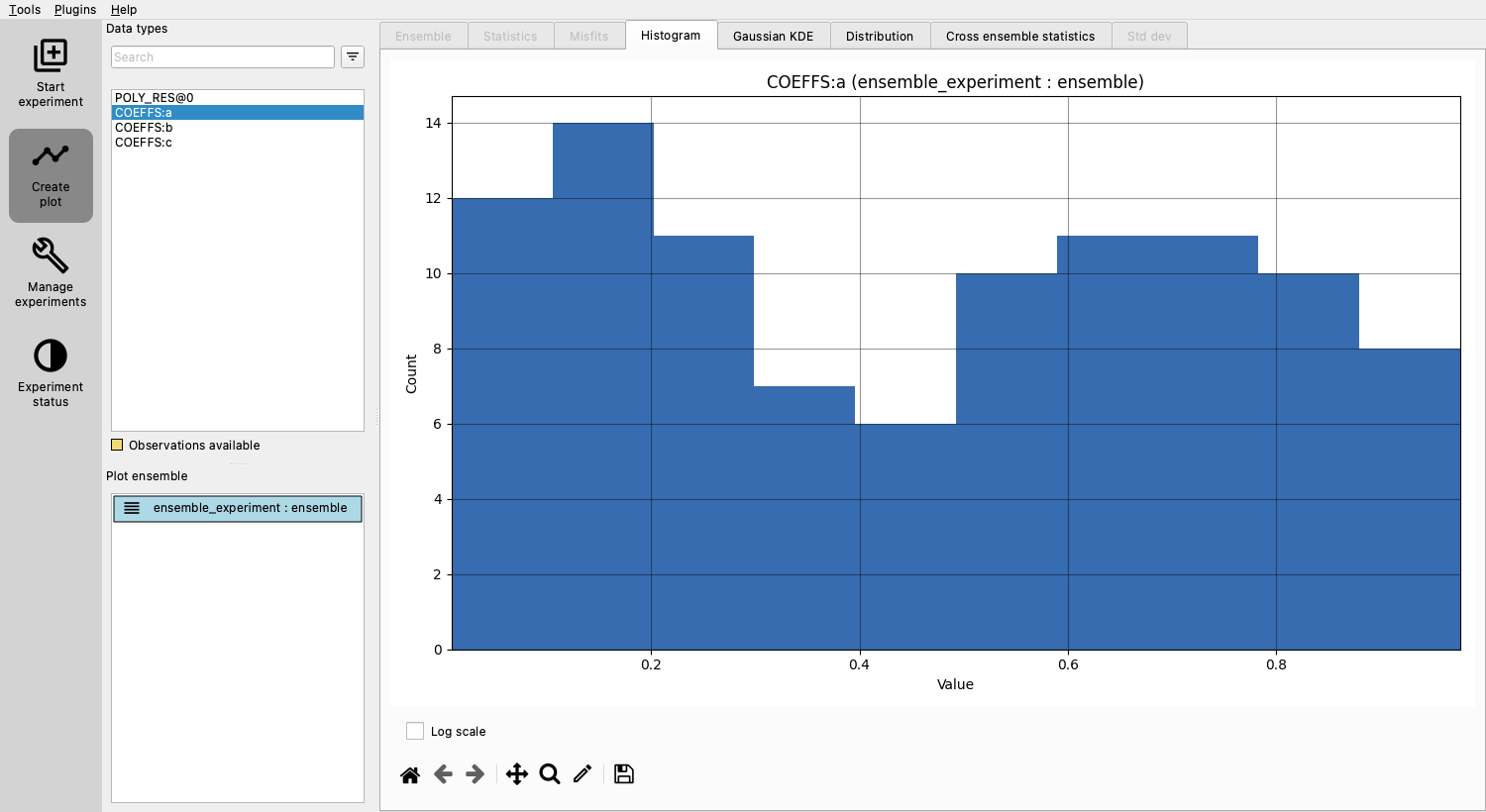Select POLY_RES@0 in data types list
1486x812 pixels.
coord(238,98)
